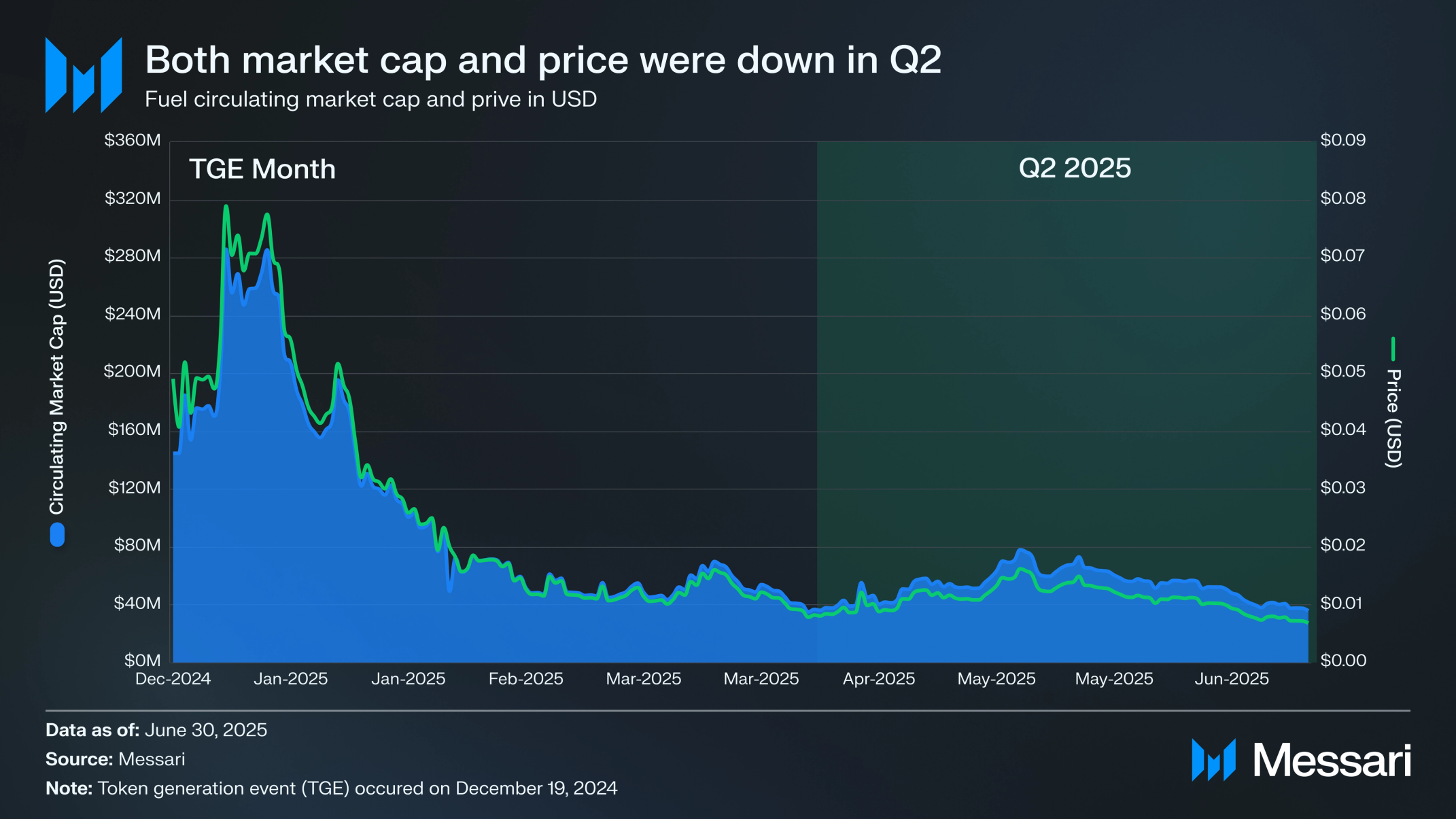Click the chart title about market cap and price
Screen dimensions: 1456x819
coord(543,59)
